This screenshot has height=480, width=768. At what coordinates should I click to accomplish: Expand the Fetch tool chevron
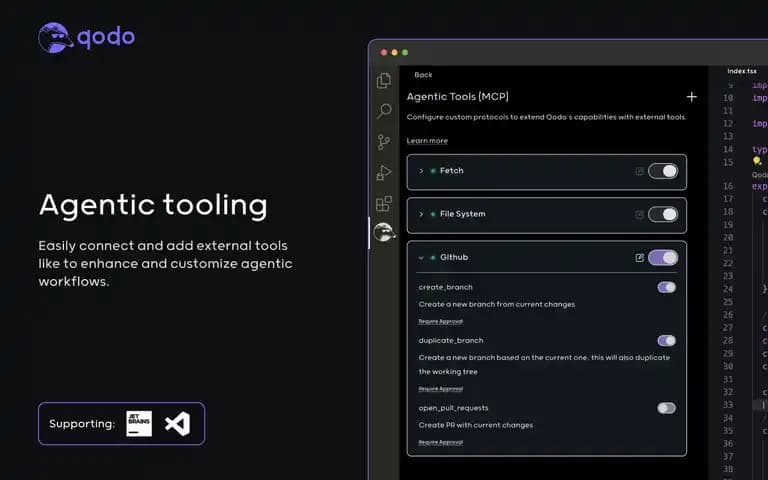click(x=421, y=171)
